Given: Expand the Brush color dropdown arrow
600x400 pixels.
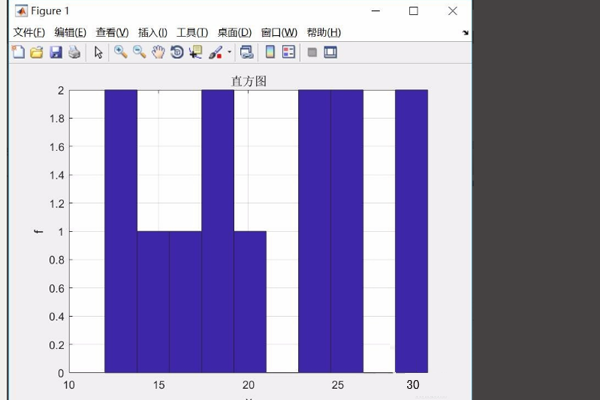Looking at the screenshot, I should click(230, 52).
